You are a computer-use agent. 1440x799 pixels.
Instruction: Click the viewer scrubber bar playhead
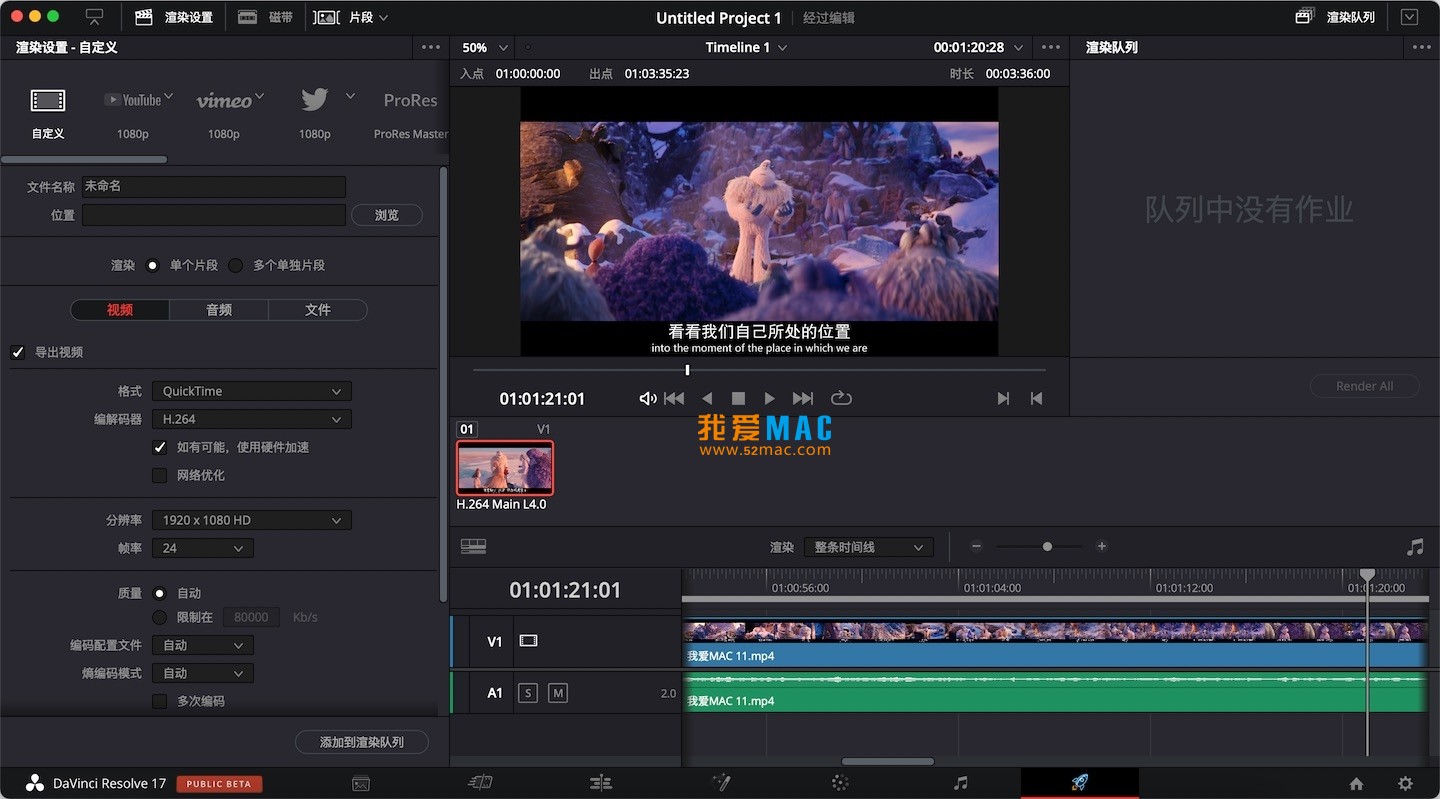click(x=687, y=370)
